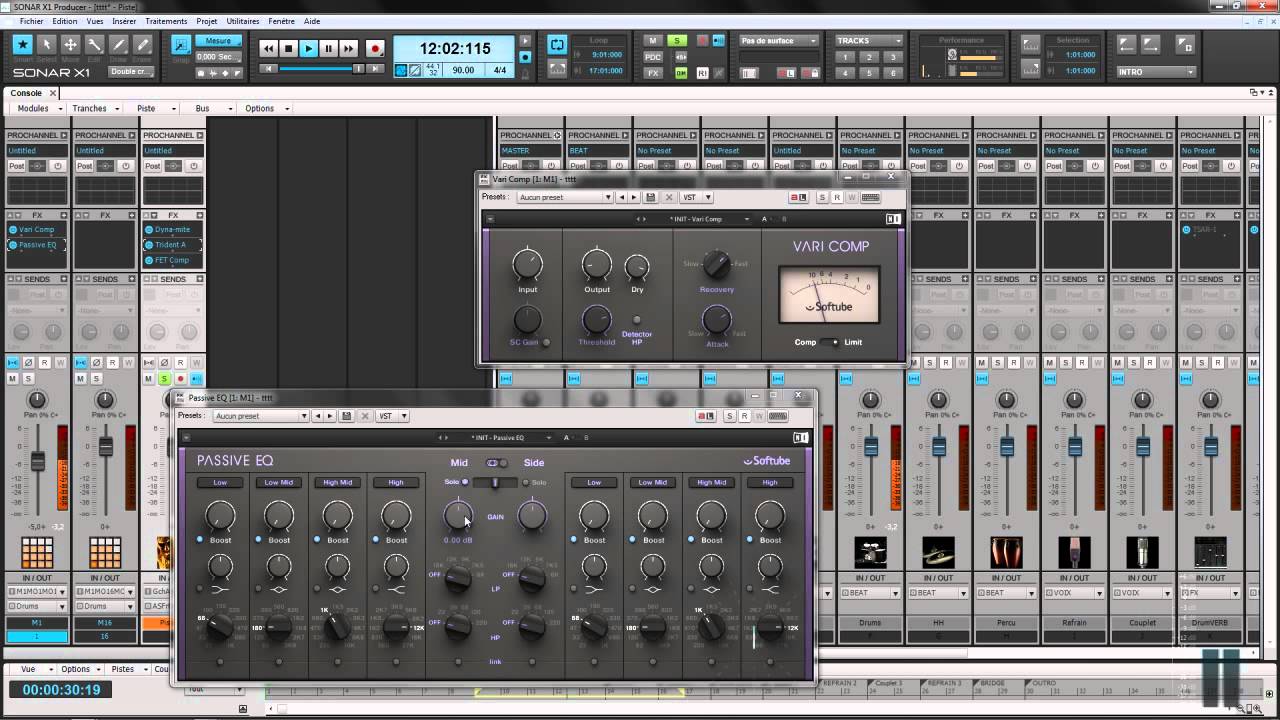Save the Vari Comp preset
1280x720 pixels.
tap(651, 197)
